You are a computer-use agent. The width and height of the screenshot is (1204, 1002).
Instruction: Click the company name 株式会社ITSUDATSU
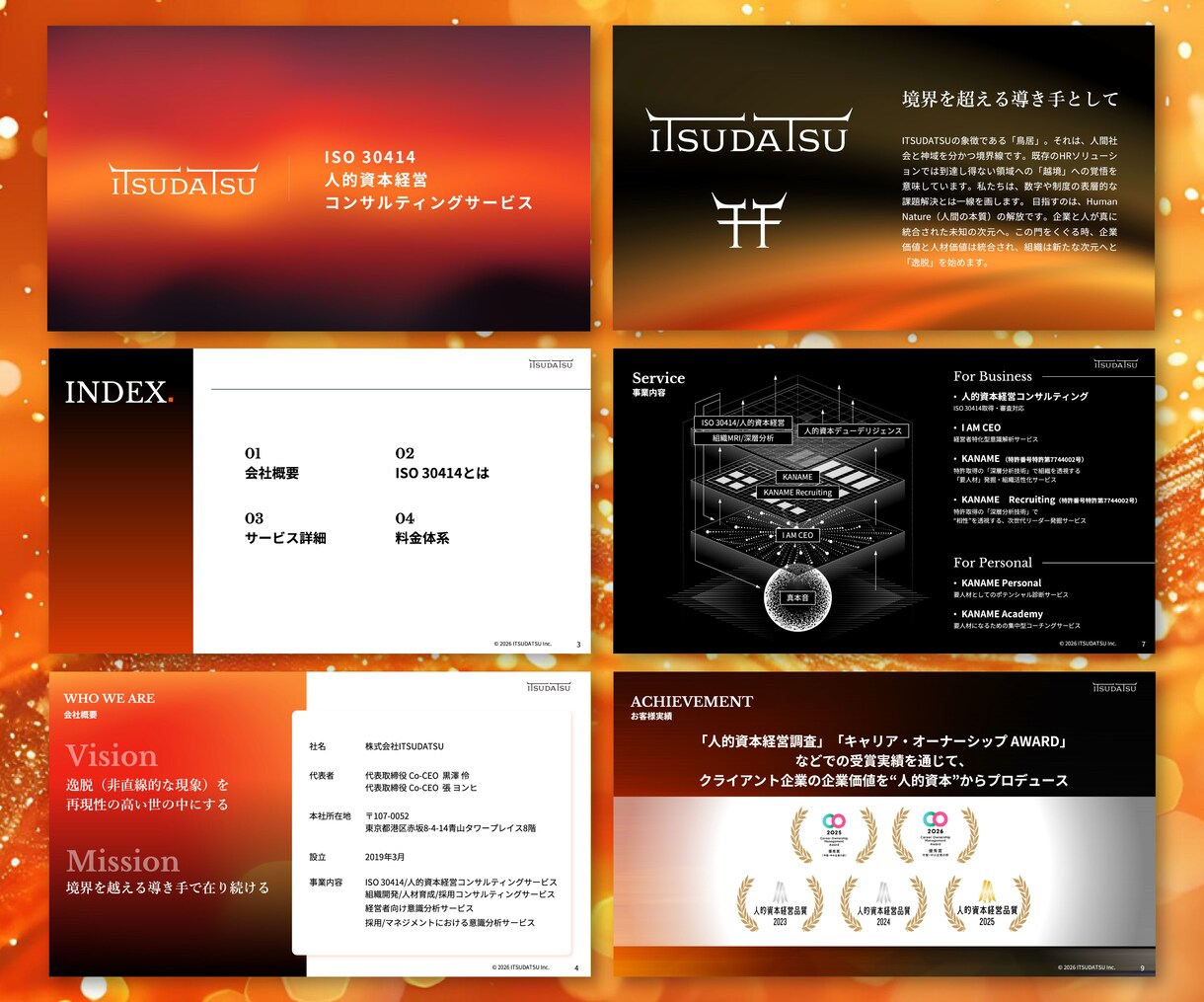coord(405,746)
